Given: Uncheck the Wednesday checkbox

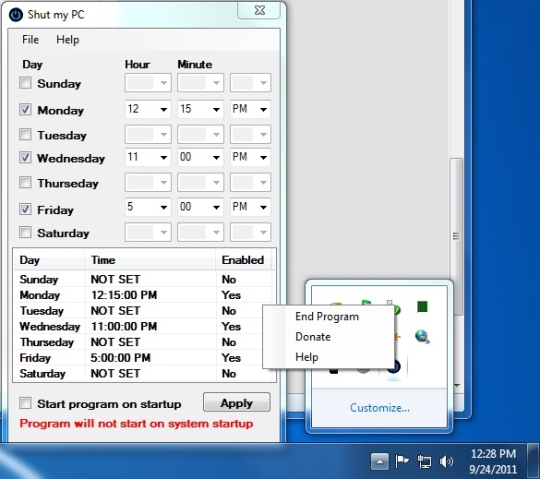Looking at the screenshot, I should click(25, 157).
